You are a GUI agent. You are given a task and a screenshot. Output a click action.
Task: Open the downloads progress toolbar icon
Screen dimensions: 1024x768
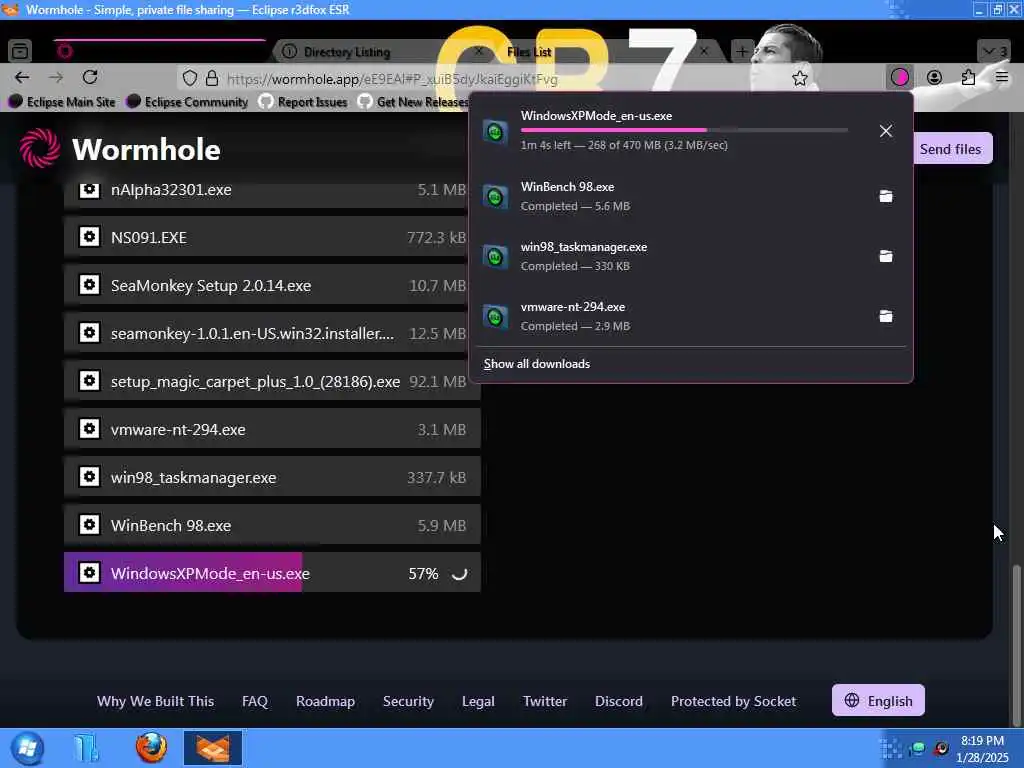click(x=899, y=78)
